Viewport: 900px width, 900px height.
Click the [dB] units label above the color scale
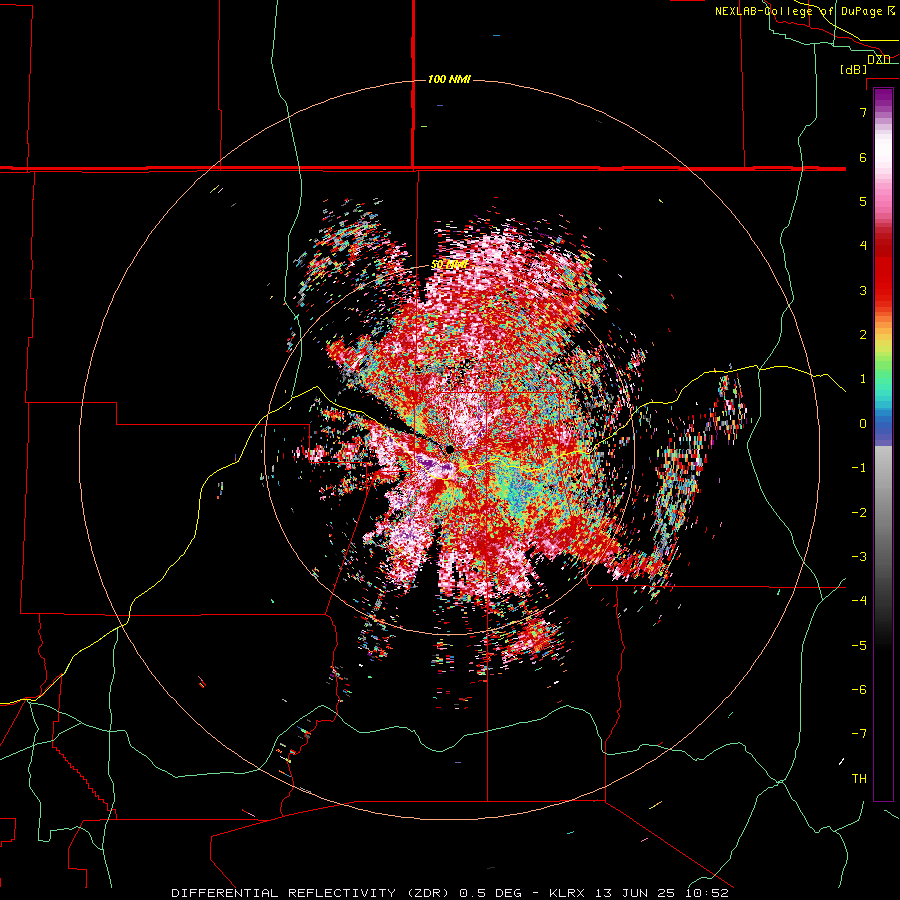[854, 70]
